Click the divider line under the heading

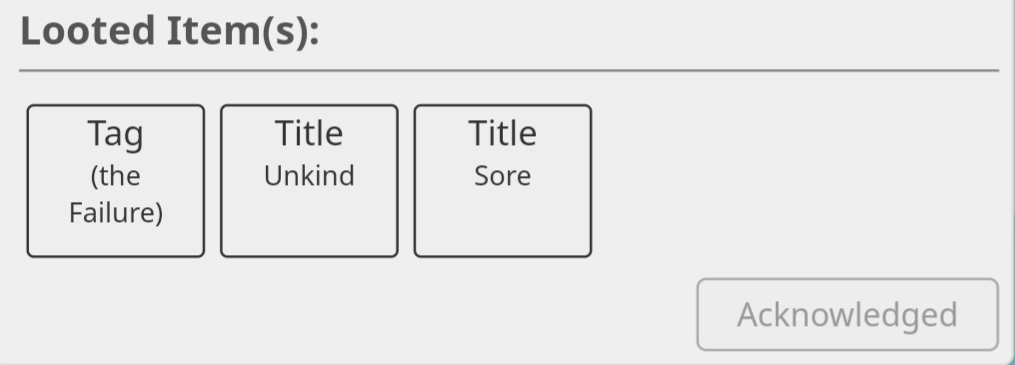509,70
